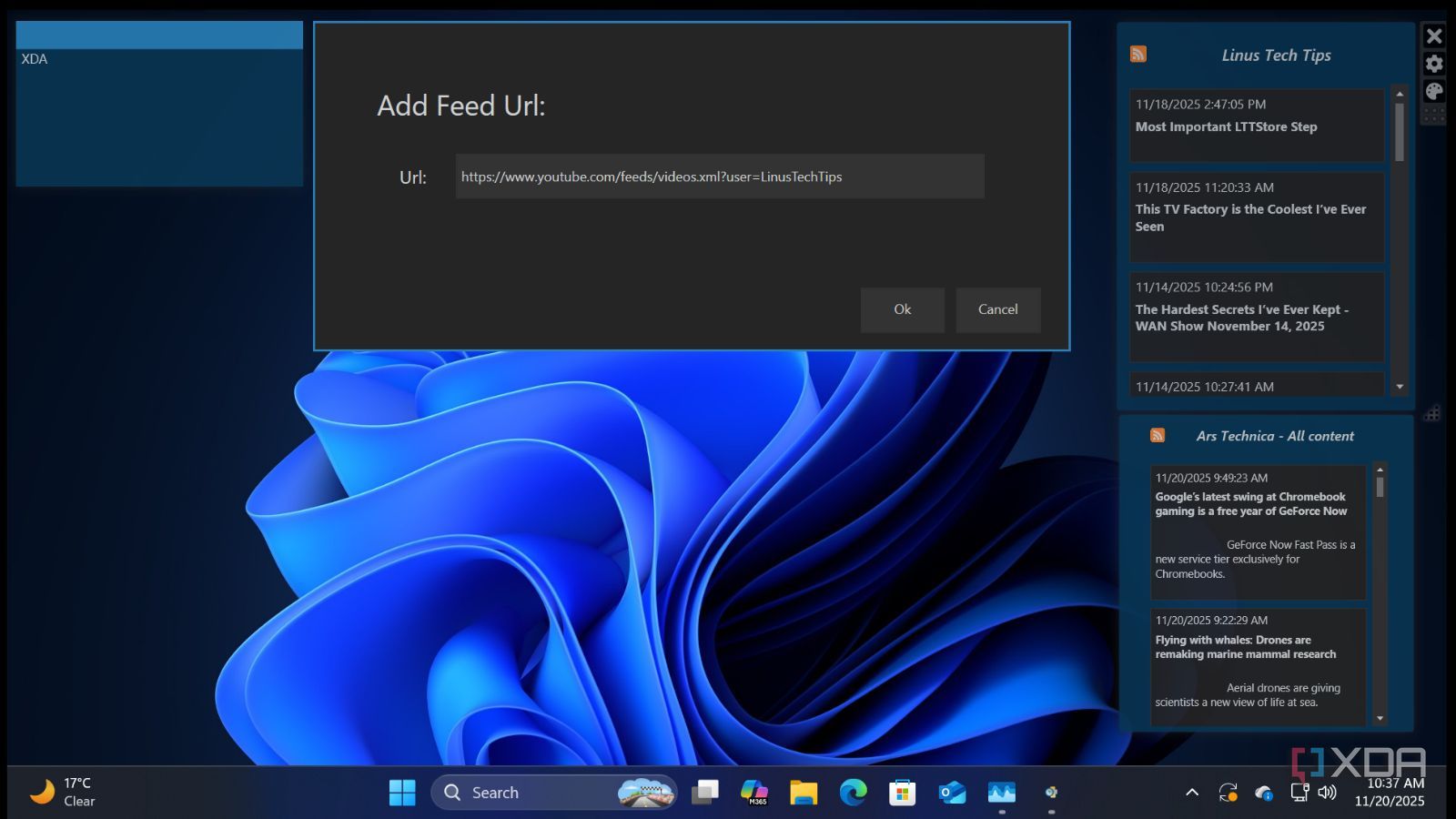Click the resize grip beside the feed gadget
The width and height of the screenshot is (1456, 819).
1431,413
